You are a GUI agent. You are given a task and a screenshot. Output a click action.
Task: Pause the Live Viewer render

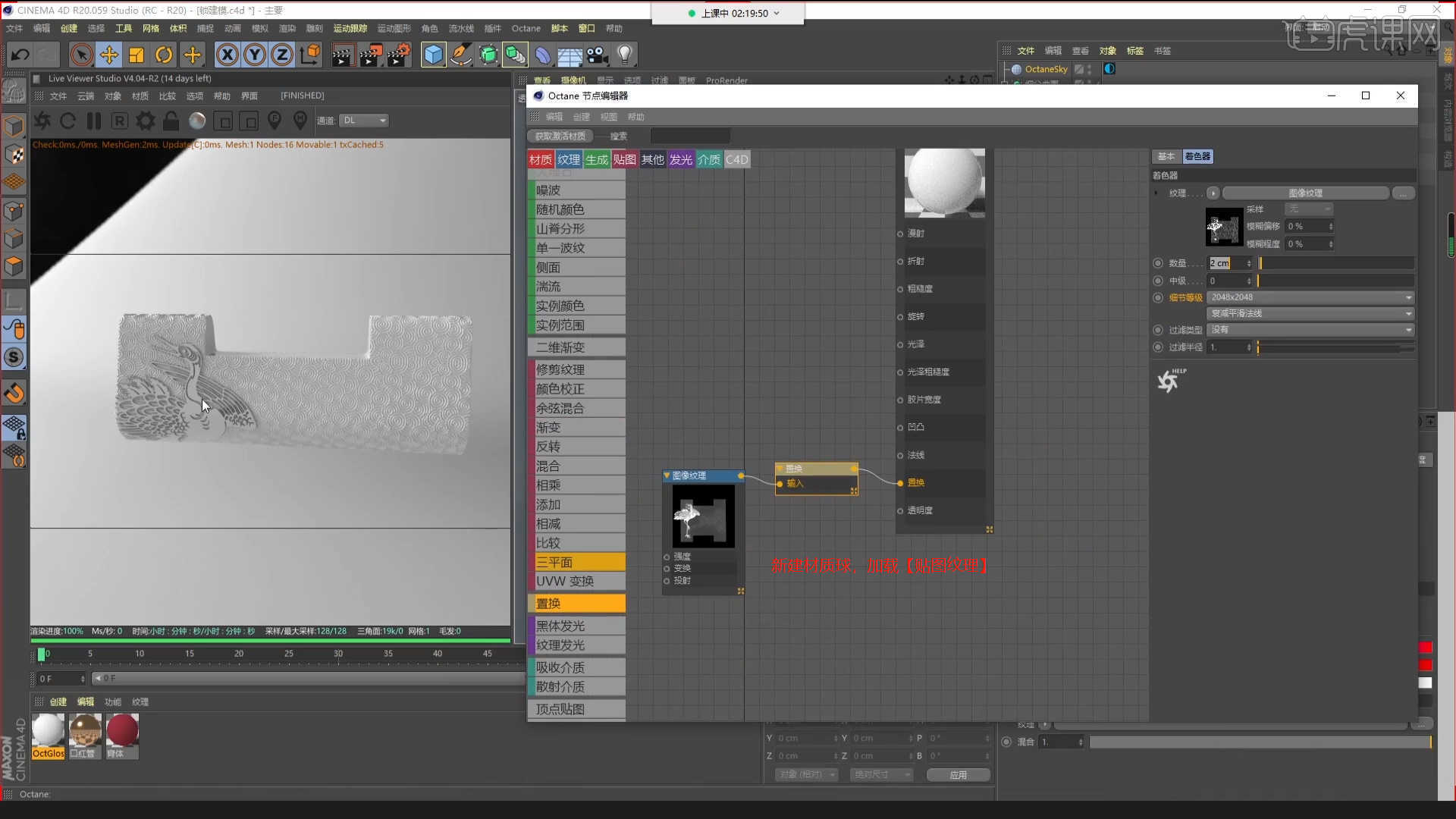[94, 121]
